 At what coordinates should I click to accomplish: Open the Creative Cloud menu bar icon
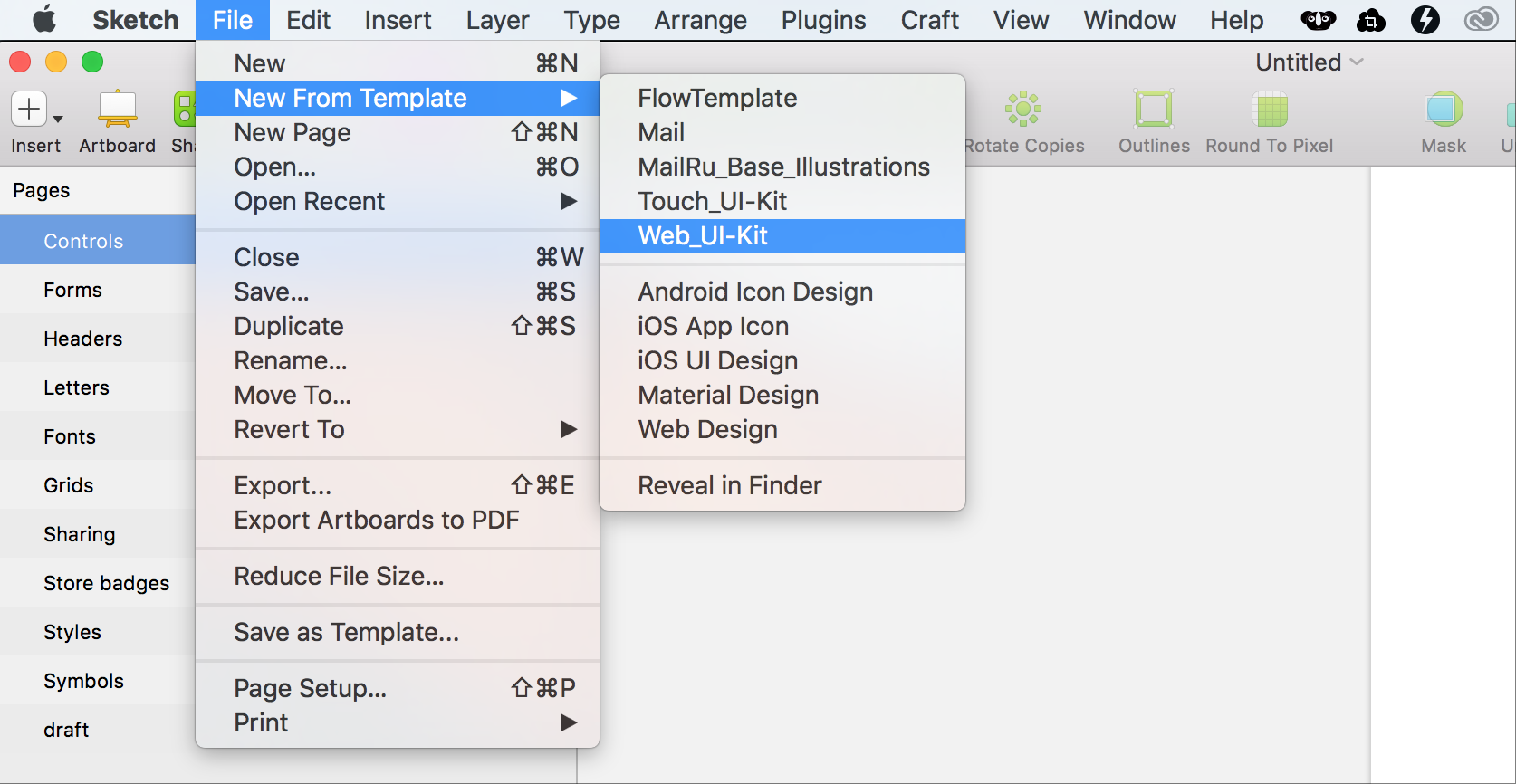(1481, 20)
